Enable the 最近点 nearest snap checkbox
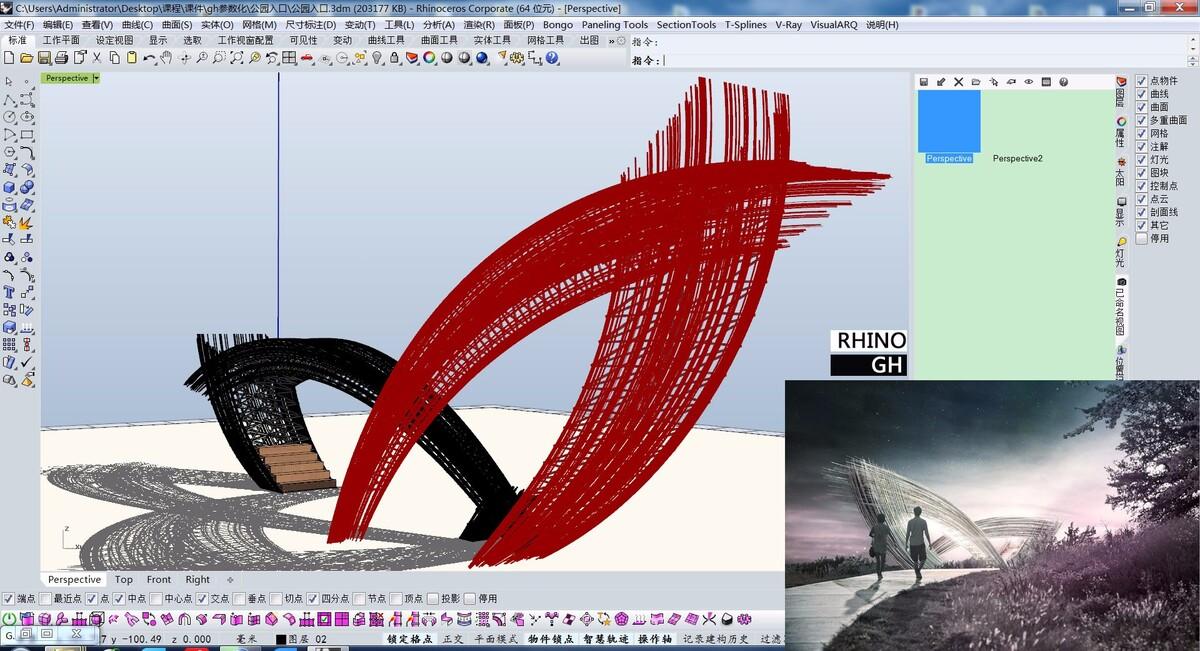The width and height of the screenshot is (1200, 651). click(47, 599)
